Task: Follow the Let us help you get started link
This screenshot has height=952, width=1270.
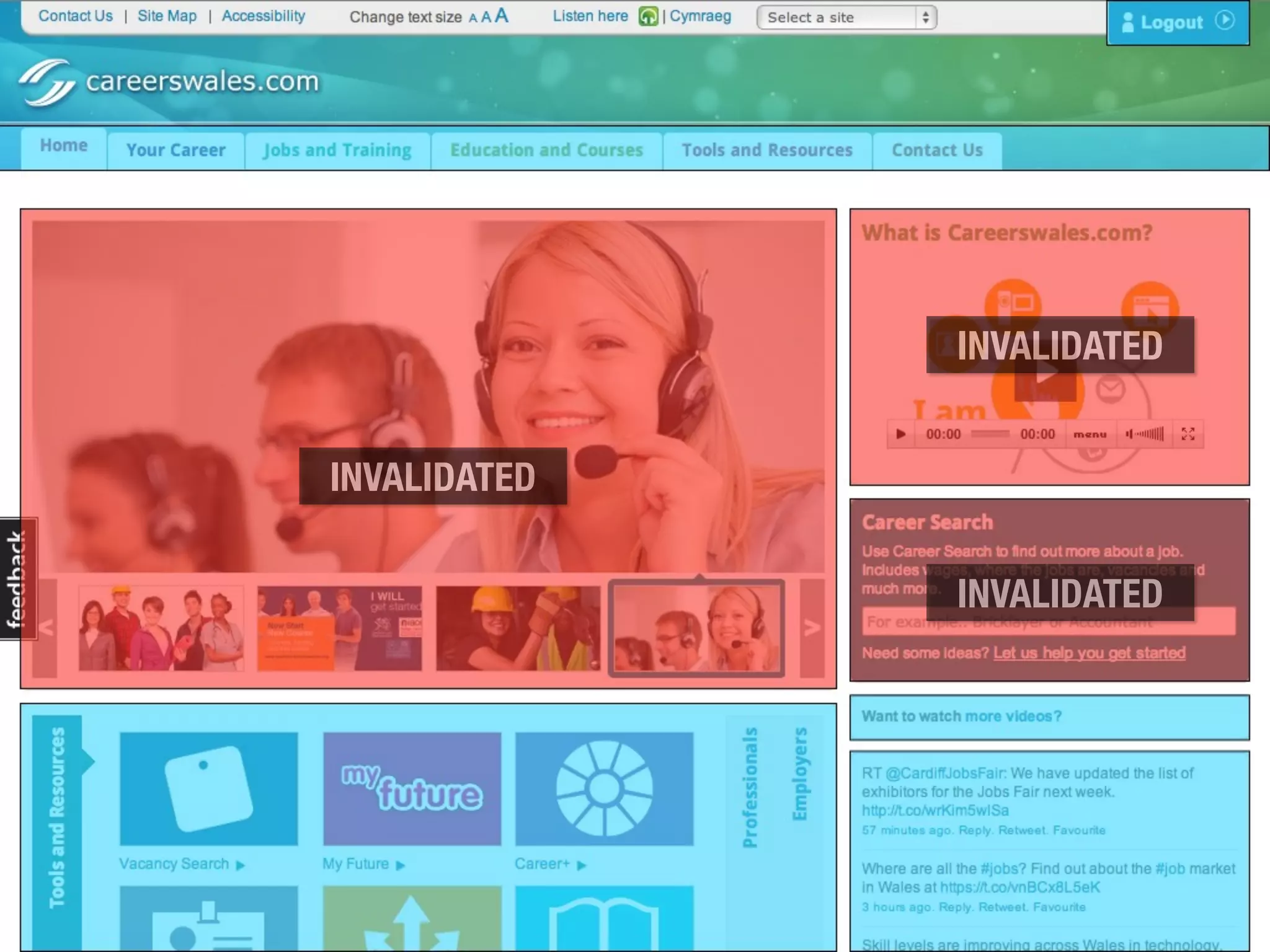Action: point(1089,653)
